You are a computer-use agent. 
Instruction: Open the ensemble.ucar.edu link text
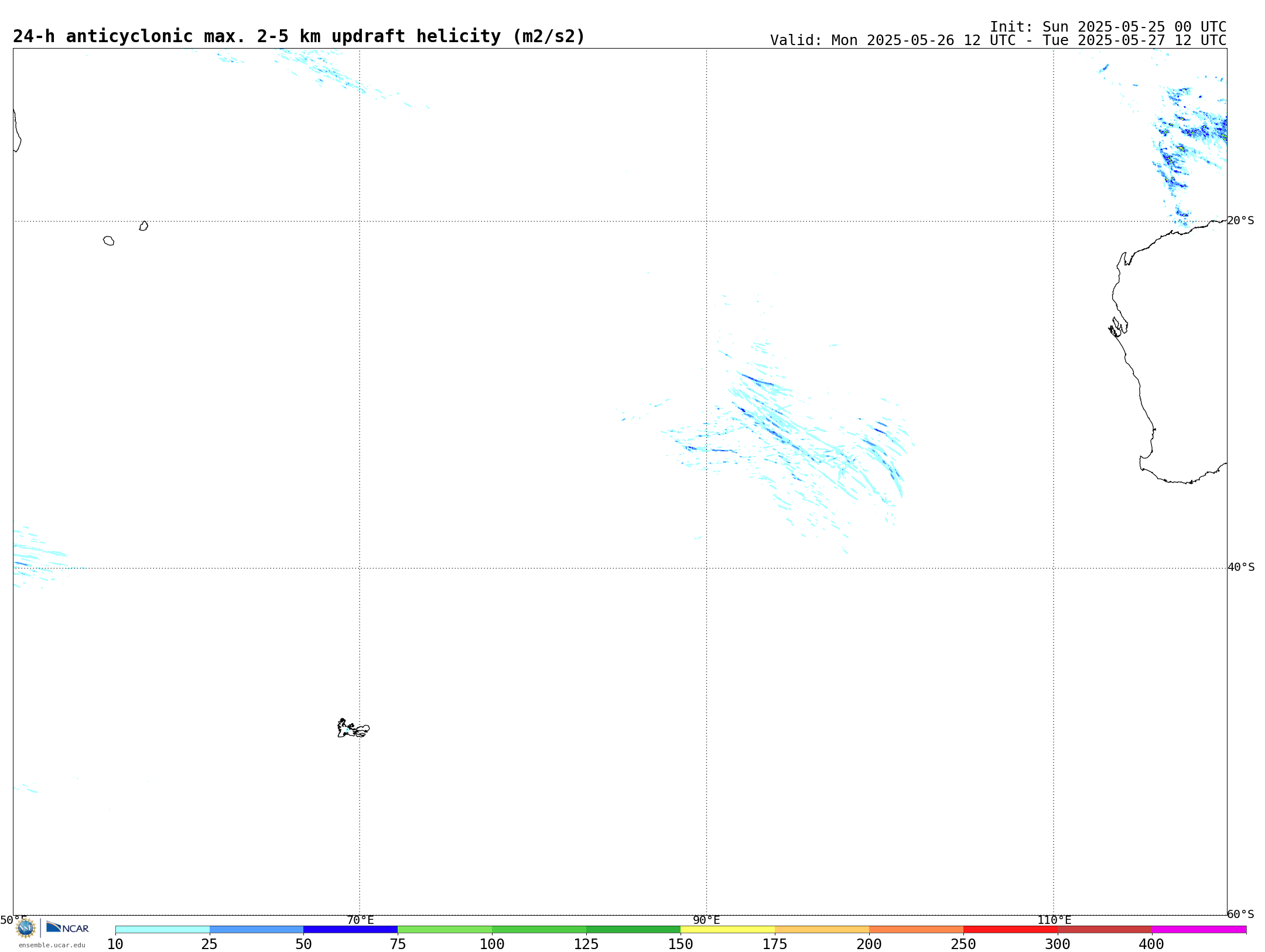point(52,945)
